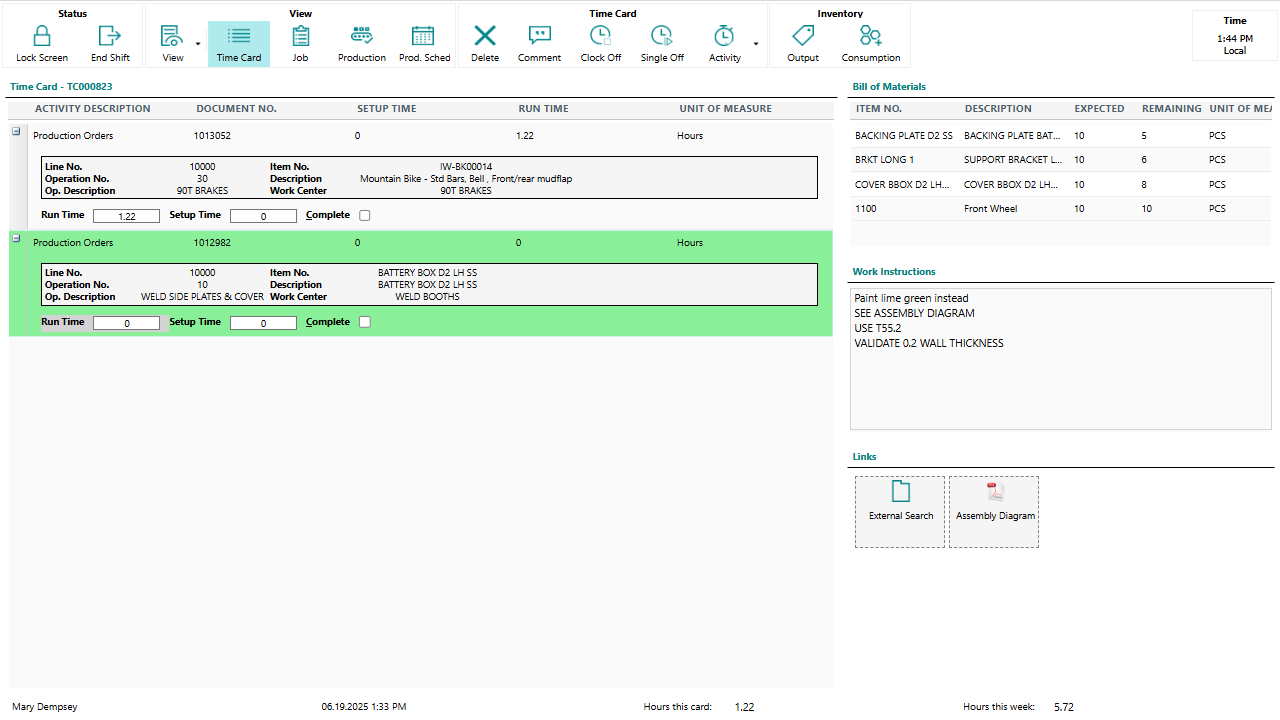Open the View dropdown arrow

(x=197, y=45)
